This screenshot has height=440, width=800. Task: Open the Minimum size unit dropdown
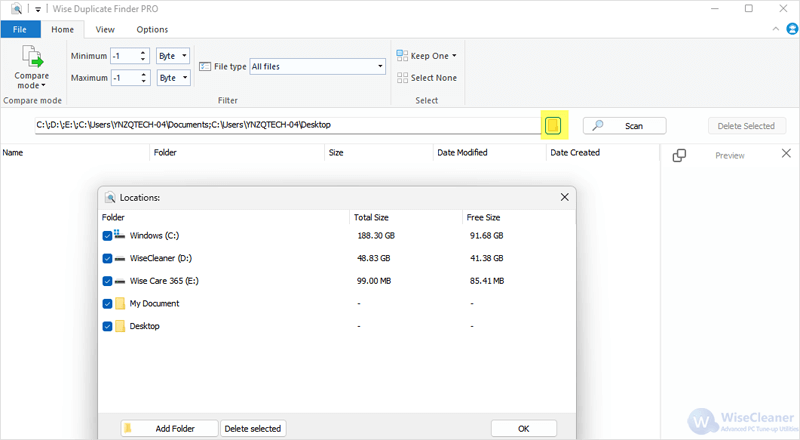point(173,56)
